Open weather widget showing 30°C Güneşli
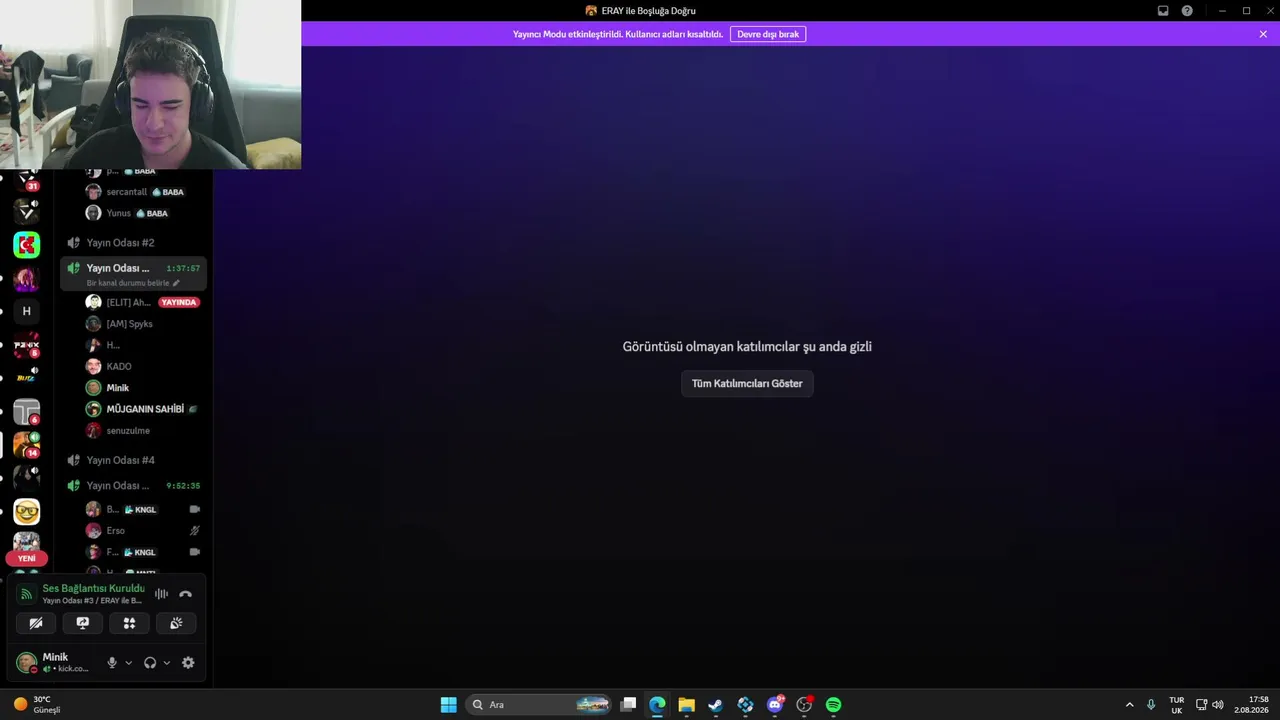Screen dimensions: 1280x720 pos(38,705)
